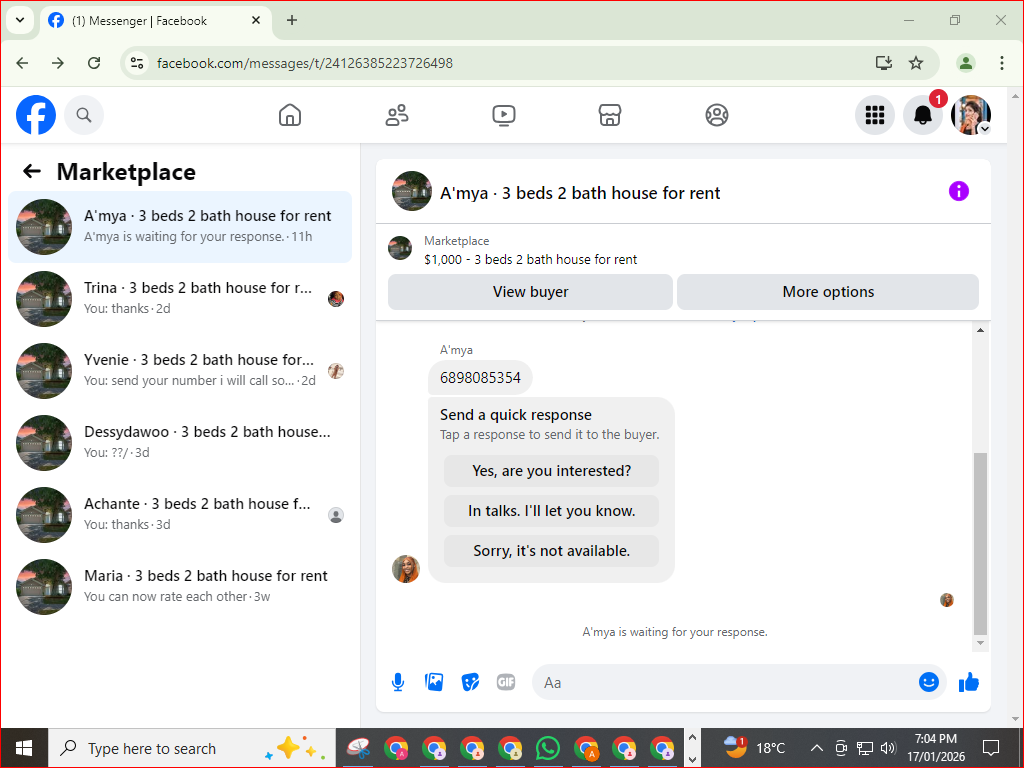The height and width of the screenshot is (768, 1024).
Task: Open account profile picture menu
Action: (971, 115)
